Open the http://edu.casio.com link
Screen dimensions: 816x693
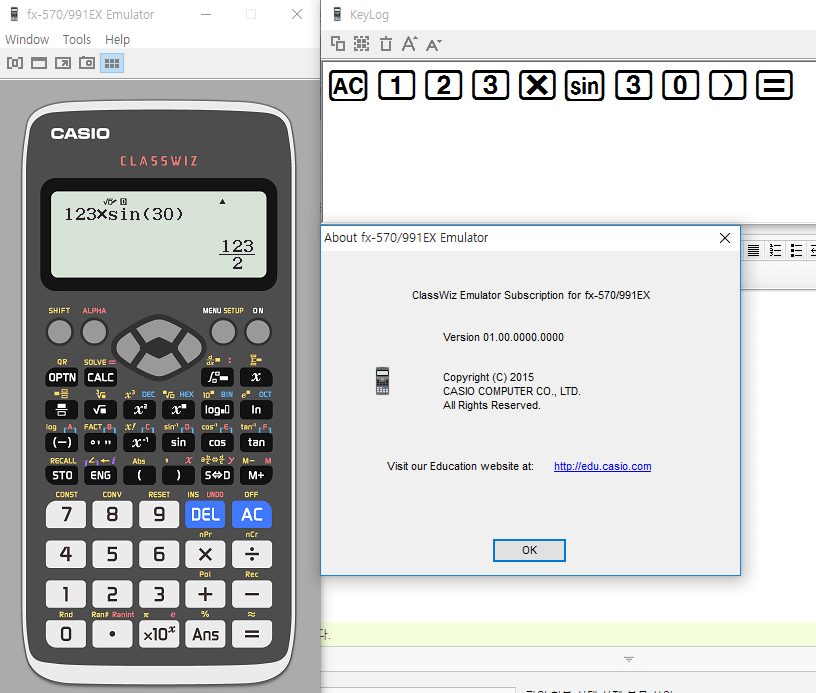(x=602, y=467)
